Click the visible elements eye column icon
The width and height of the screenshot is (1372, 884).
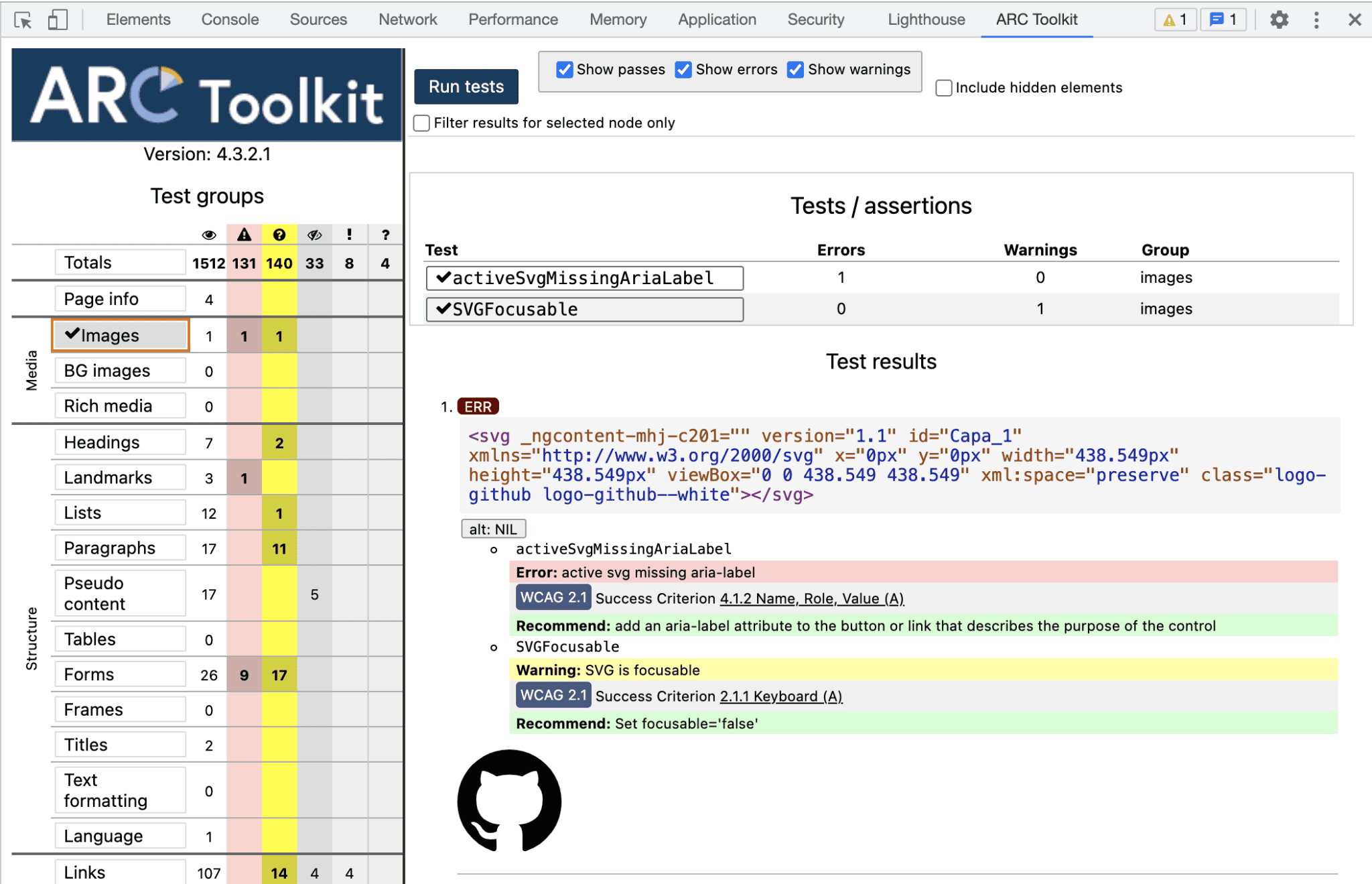(209, 235)
